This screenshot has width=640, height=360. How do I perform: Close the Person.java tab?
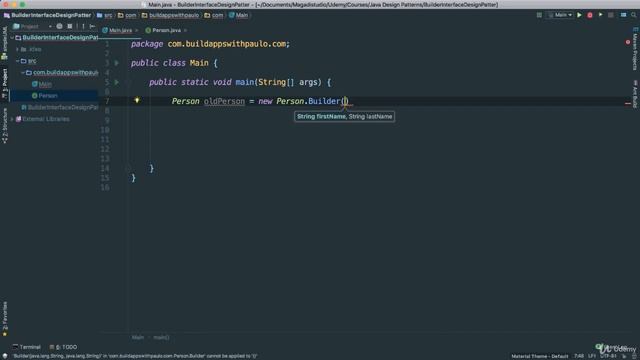click(185, 30)
